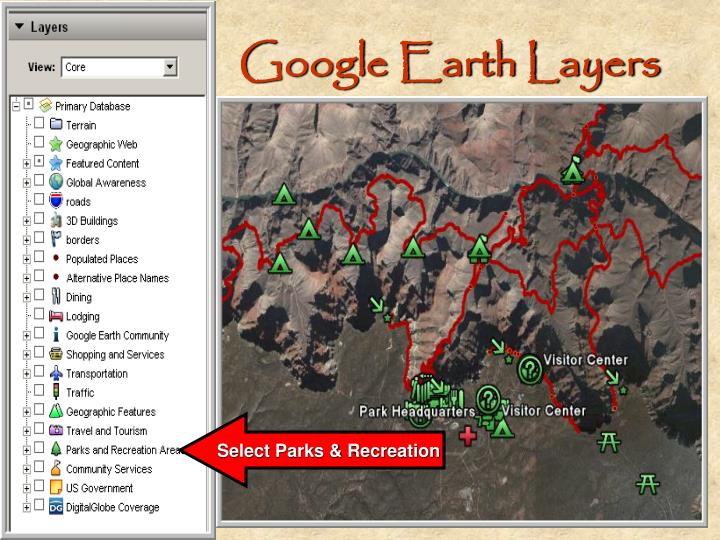Click the Google Earth Community info icon

pyautogui.click(x=56, y=335)
